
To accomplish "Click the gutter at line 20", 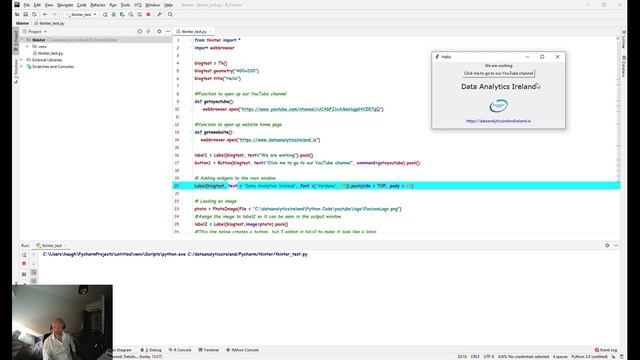I will (177, 186).
